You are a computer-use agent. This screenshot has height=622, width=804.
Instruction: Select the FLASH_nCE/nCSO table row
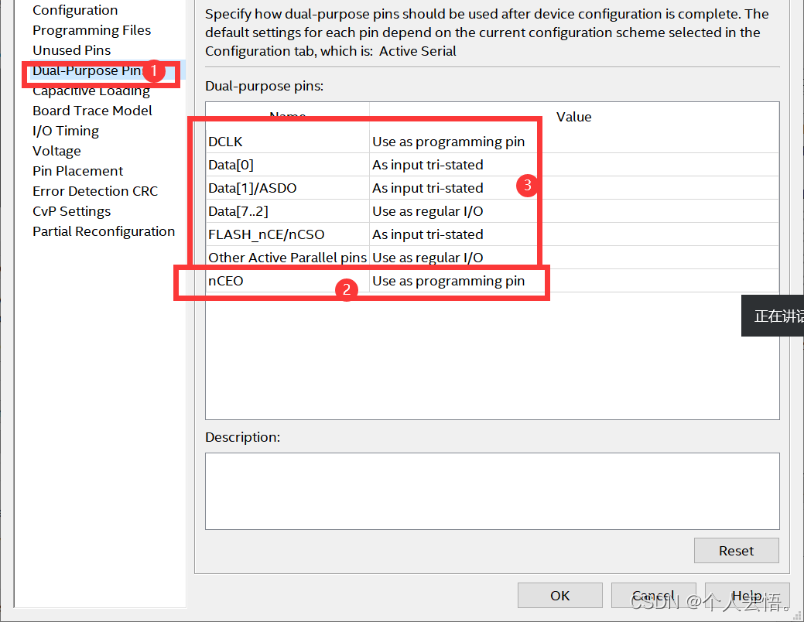(286, 234)
